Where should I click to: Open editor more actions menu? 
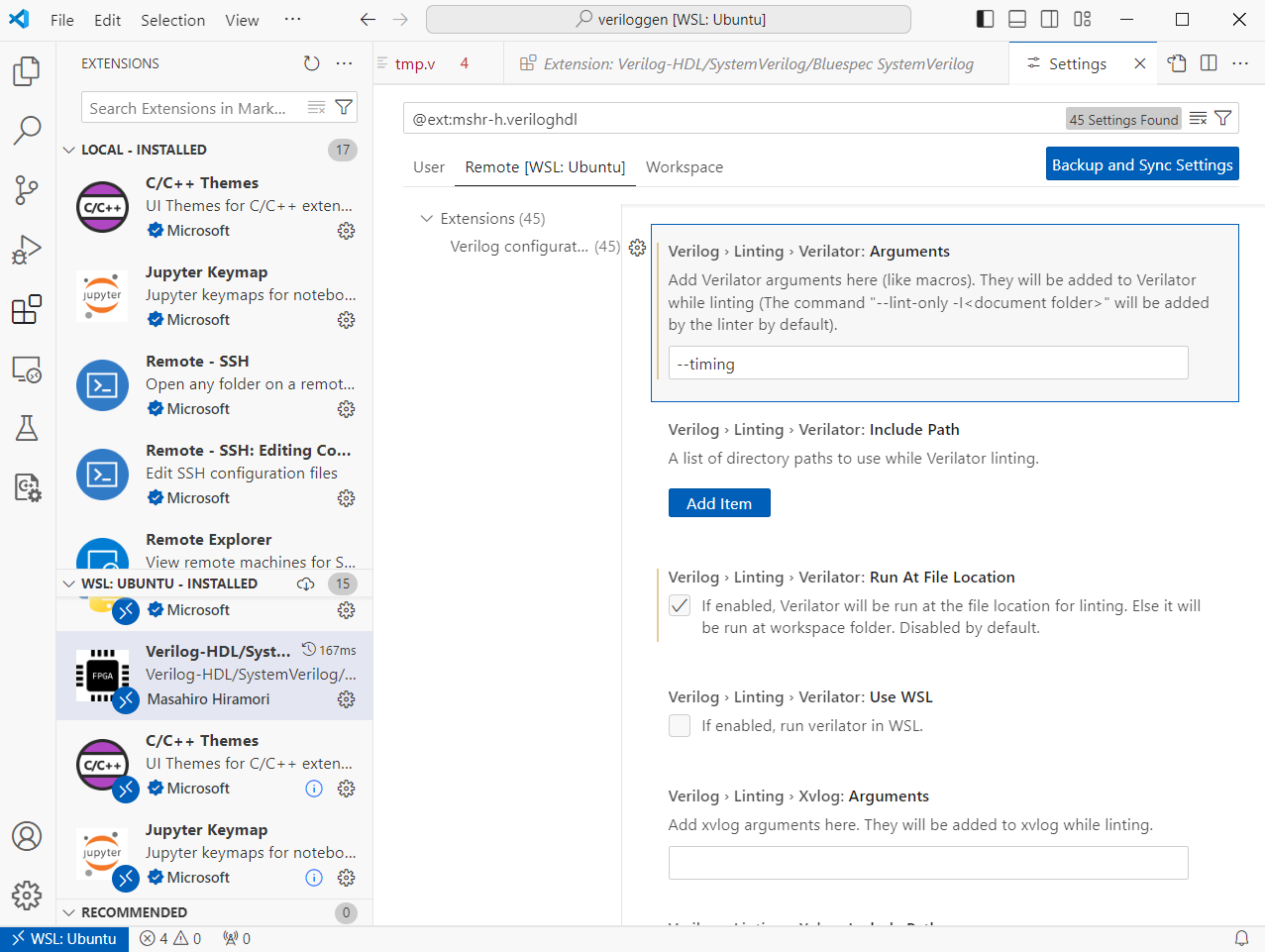pos(1240,63)
